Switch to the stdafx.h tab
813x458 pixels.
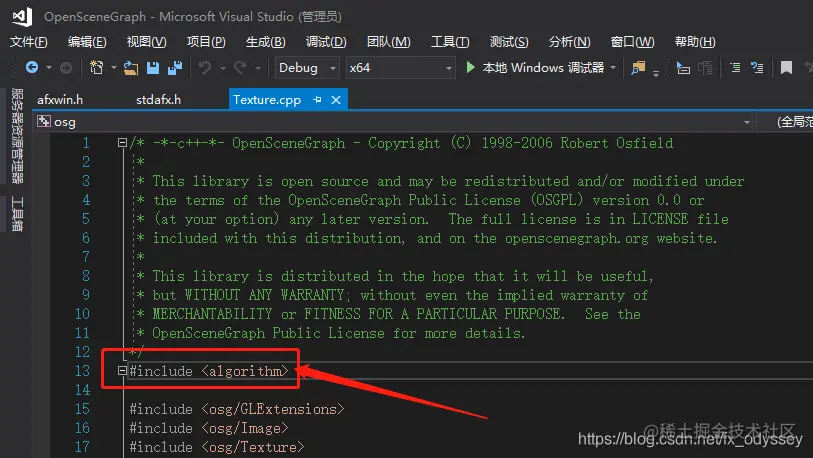(x=159, y=100)
